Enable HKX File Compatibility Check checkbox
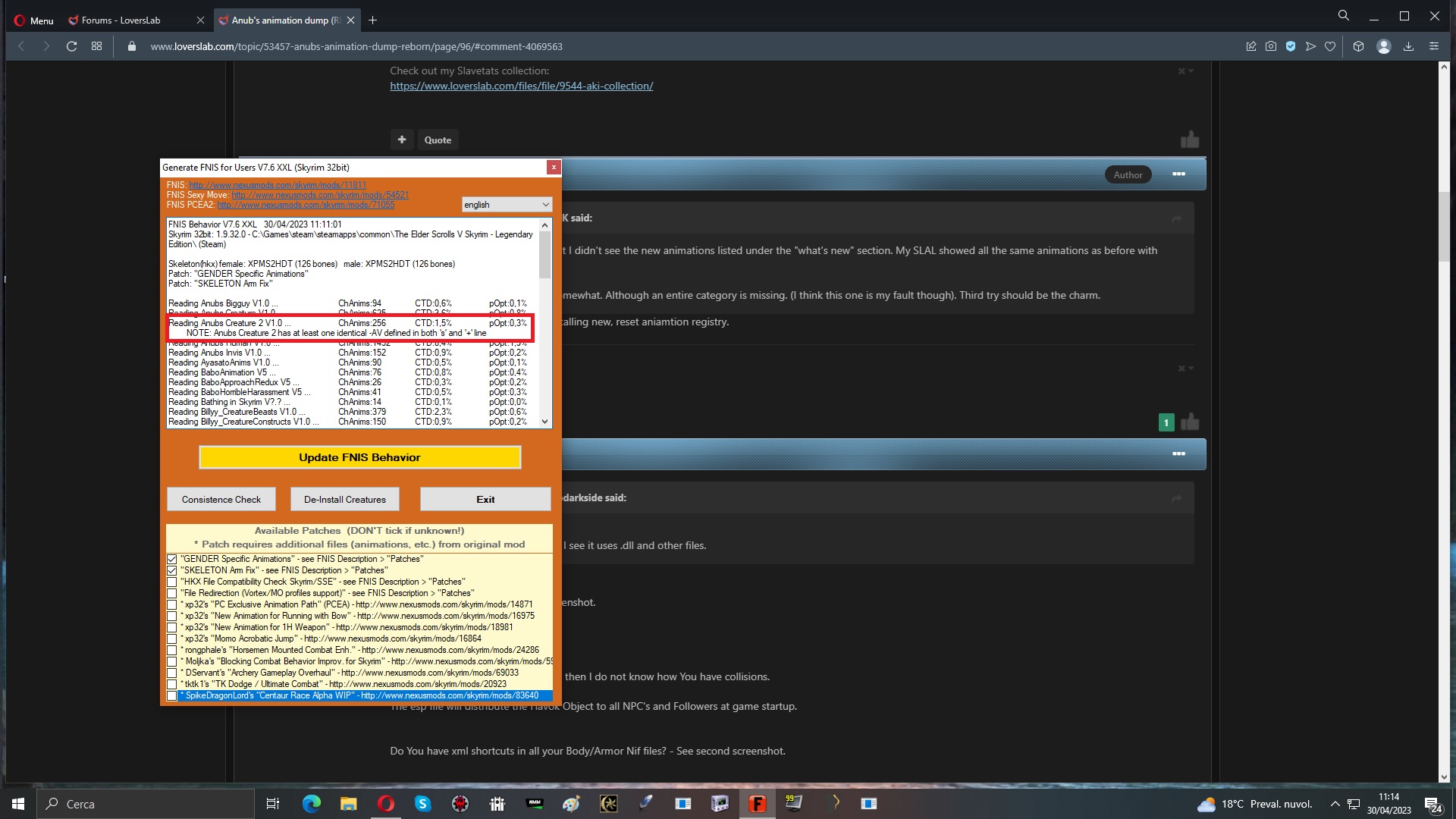The width and height of the screenshot is (1456, 819). click(x=172, y=582)
